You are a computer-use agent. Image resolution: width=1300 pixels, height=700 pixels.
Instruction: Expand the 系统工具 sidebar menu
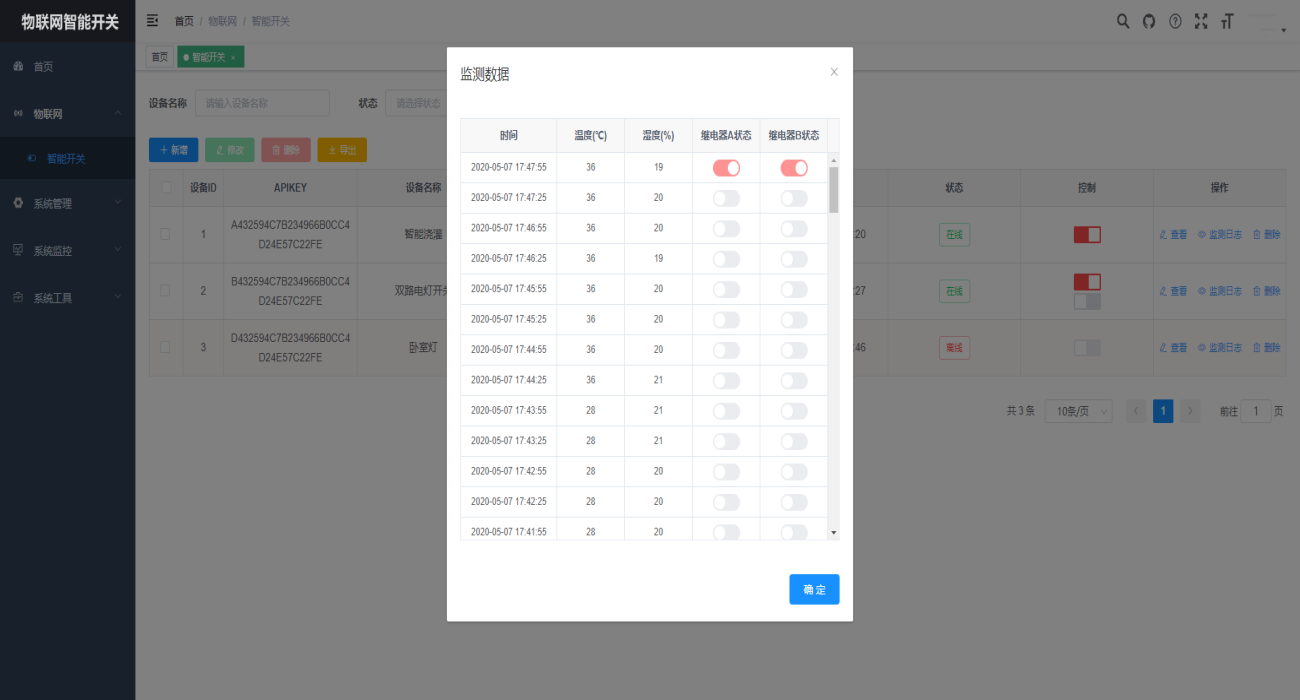[x=68, y=297]
